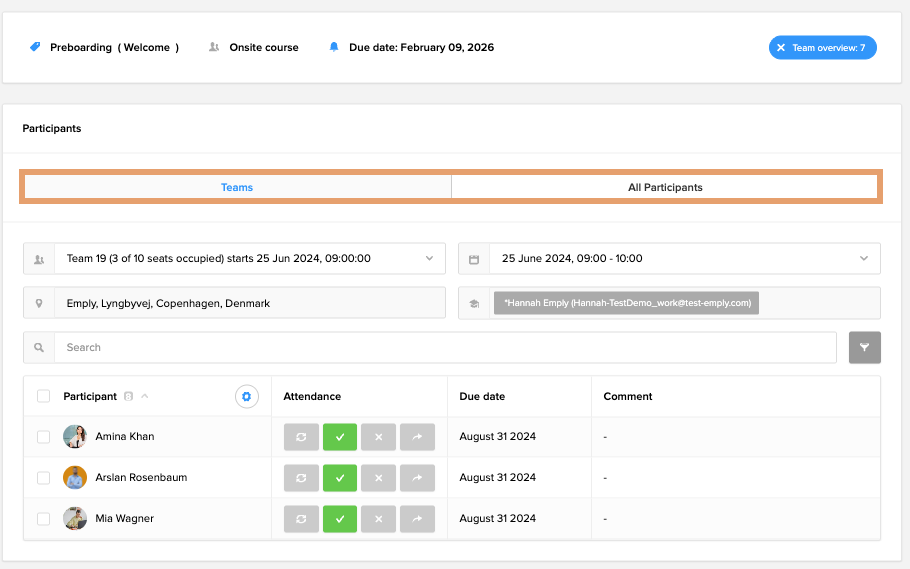Sort by Participant column arrow
This screenshot has width=910, height=569.
pos(145,397)
